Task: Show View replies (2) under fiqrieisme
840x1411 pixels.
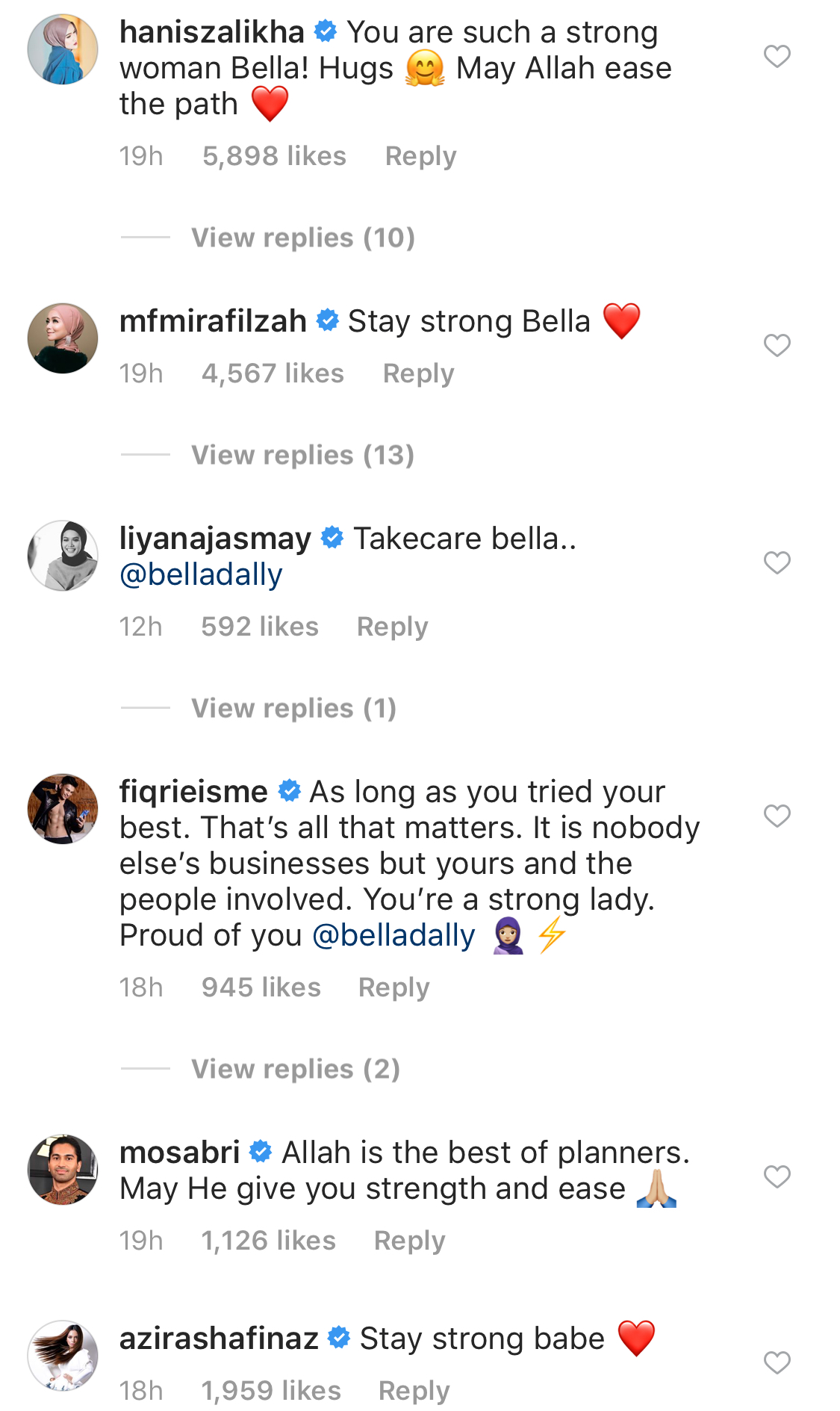Action: [x=296, y=1069]
